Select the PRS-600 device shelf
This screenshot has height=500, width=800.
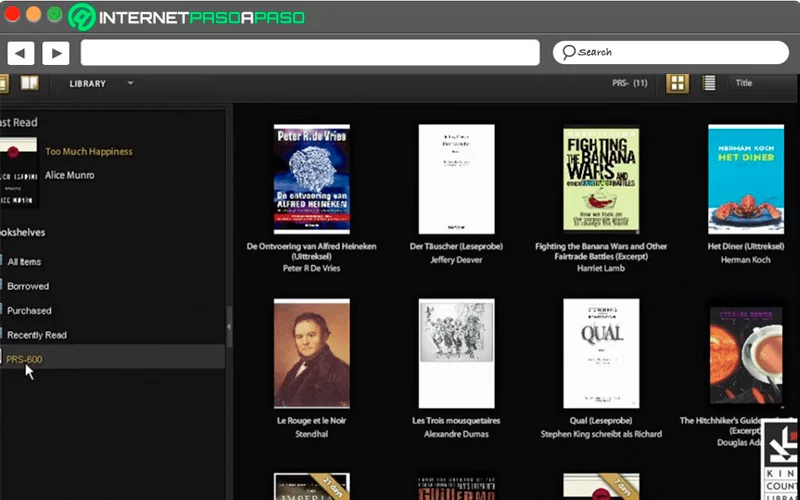[24, 359]
